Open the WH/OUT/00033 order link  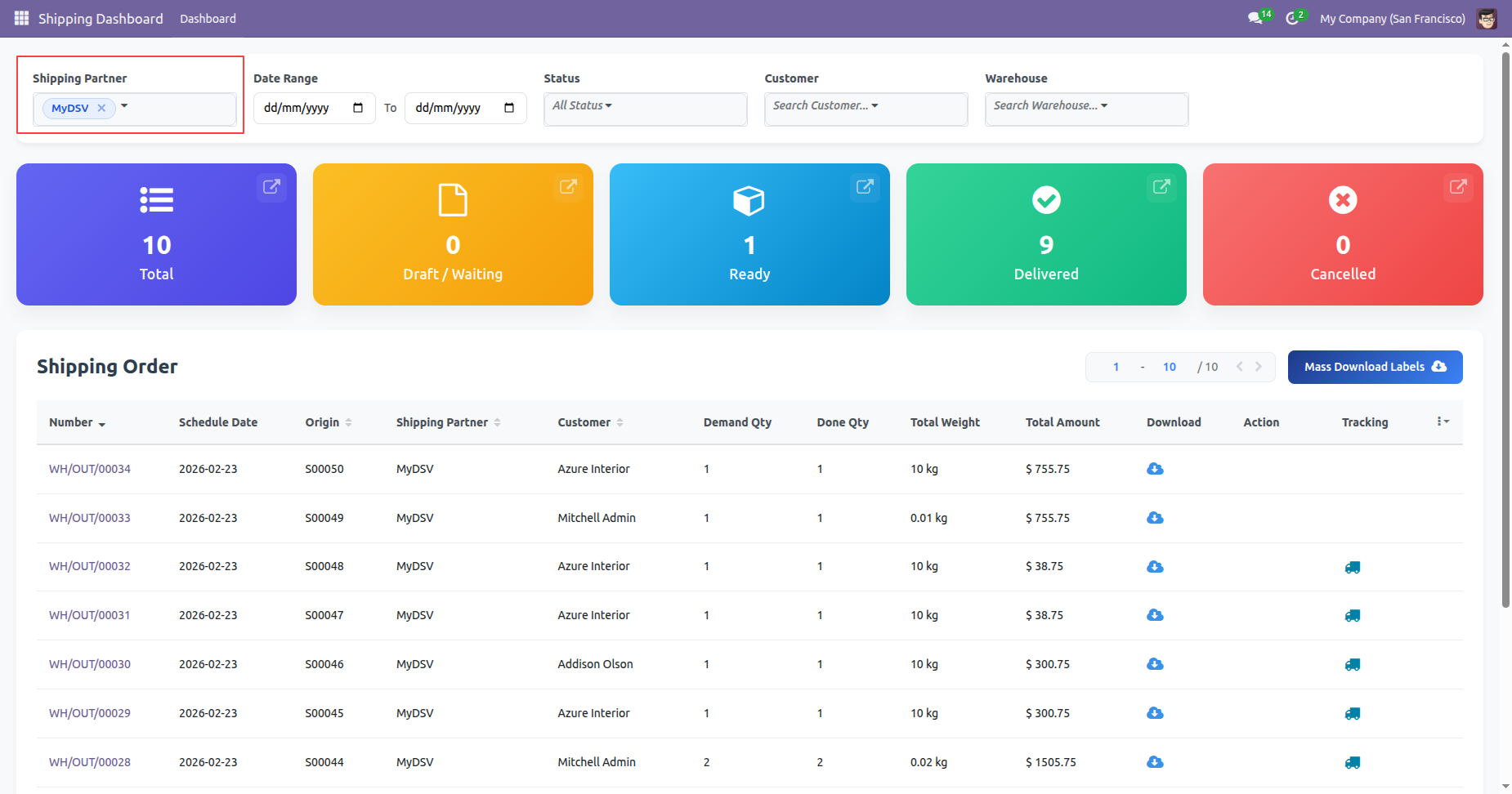[x=90, y=518]
